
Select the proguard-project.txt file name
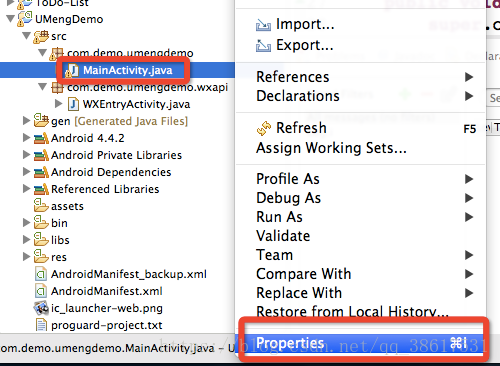coord(107,325)
